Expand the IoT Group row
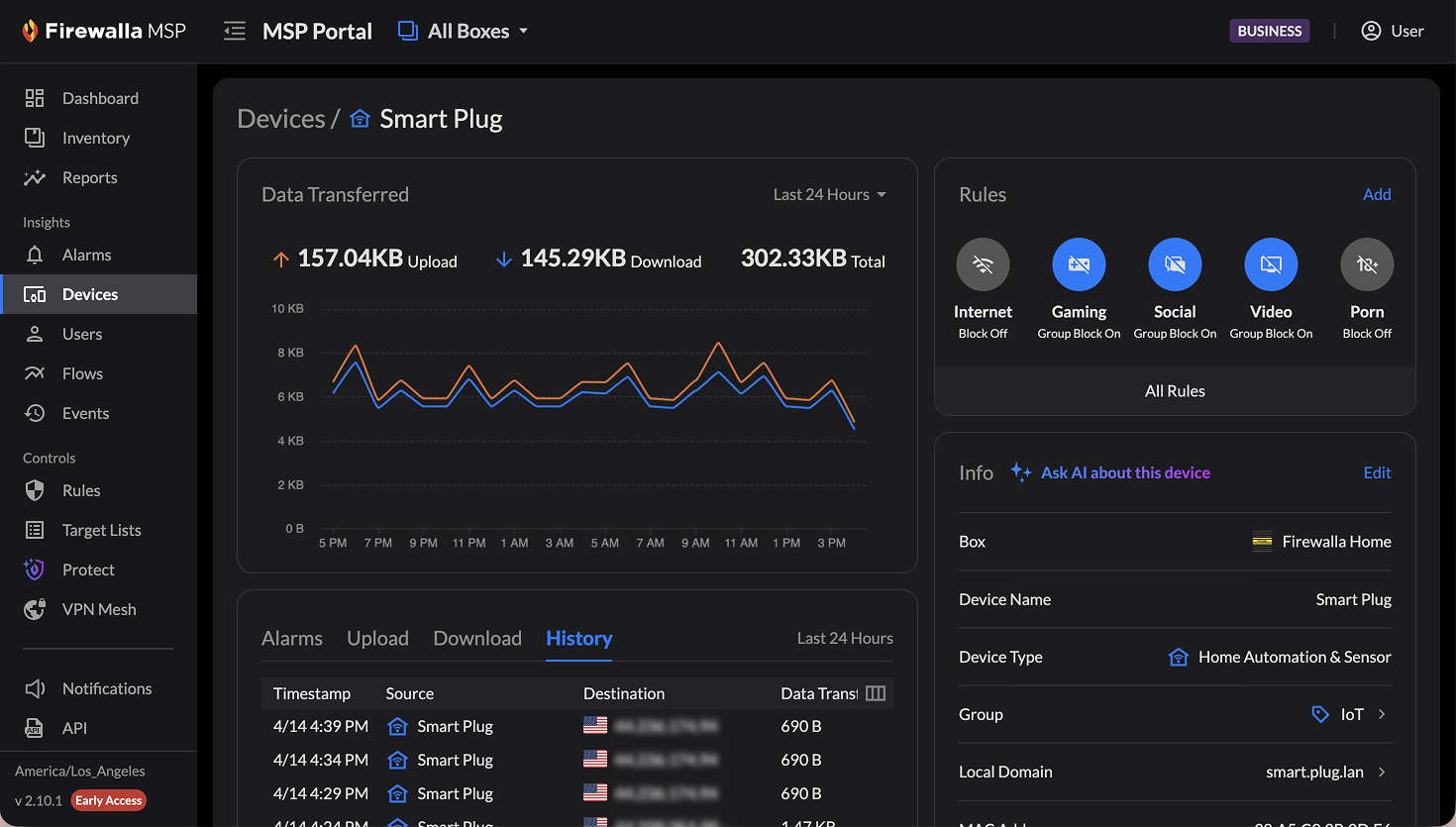Viewport: 1456px width, 827px height. coord(1382,714)
